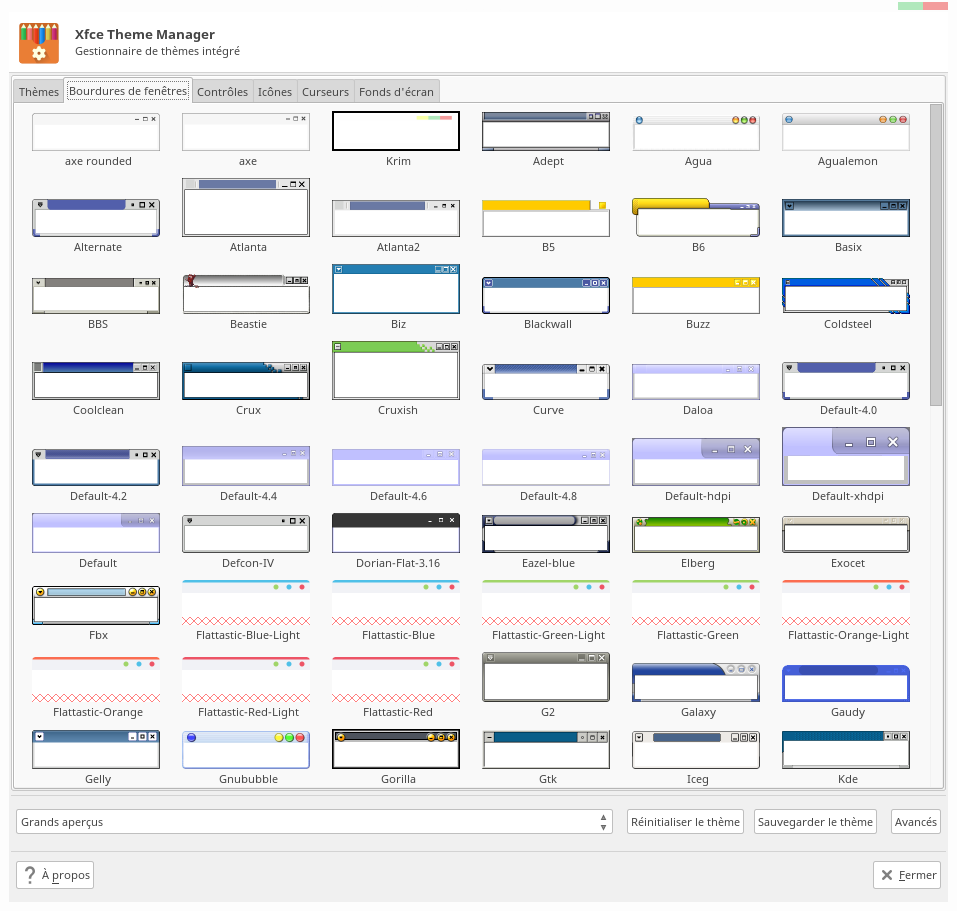Go to the Fonds d'écran tab

pos(396,92)
